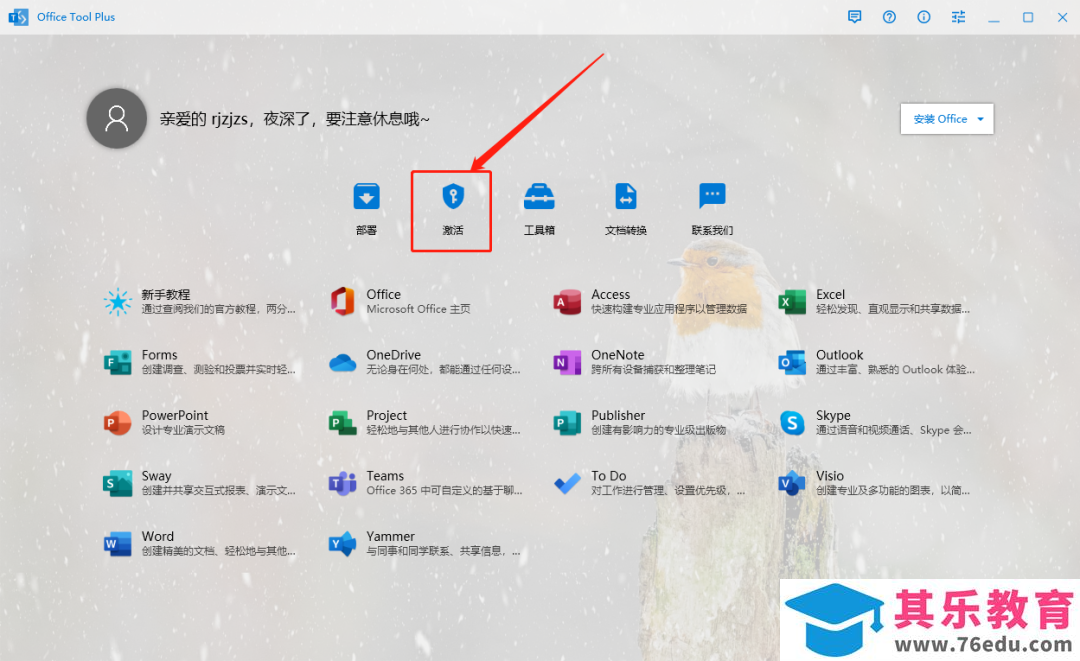Launch the PowerPoint app icon
Screen dimensions: 1080x661
(118, 423)
